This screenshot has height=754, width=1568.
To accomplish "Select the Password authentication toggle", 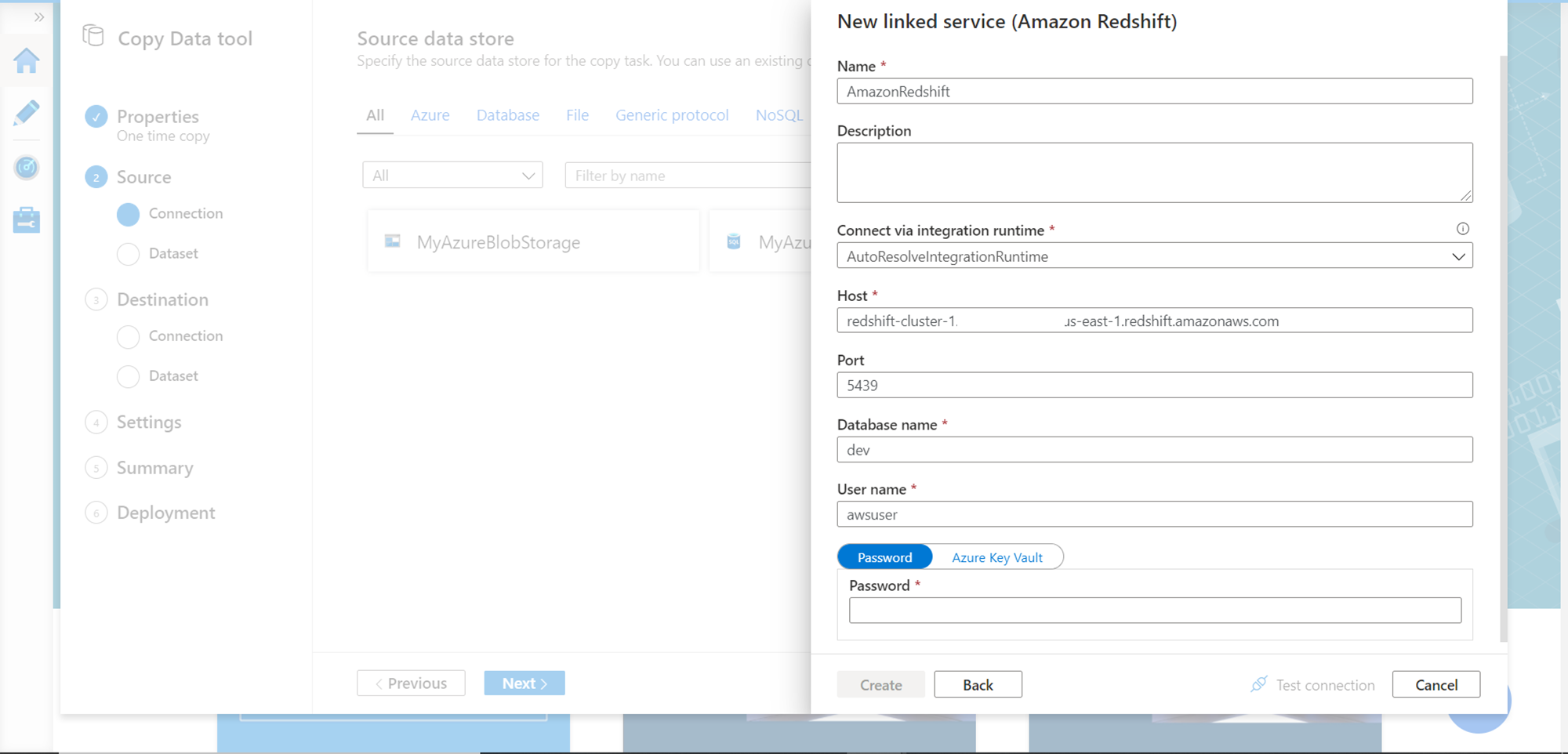I will point(884,557).
